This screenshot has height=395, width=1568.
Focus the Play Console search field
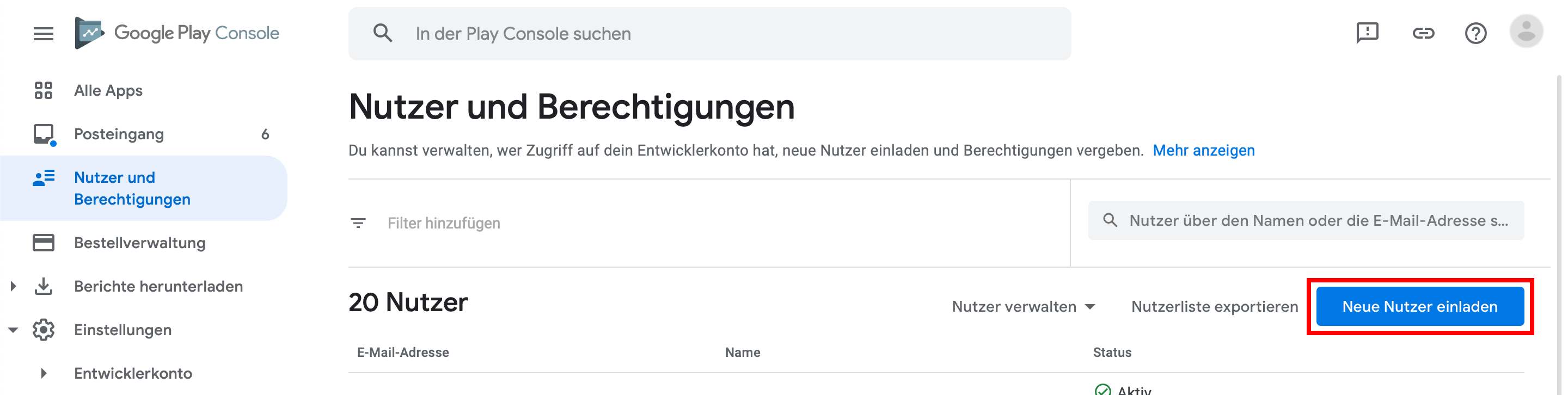tap(710, 34)
